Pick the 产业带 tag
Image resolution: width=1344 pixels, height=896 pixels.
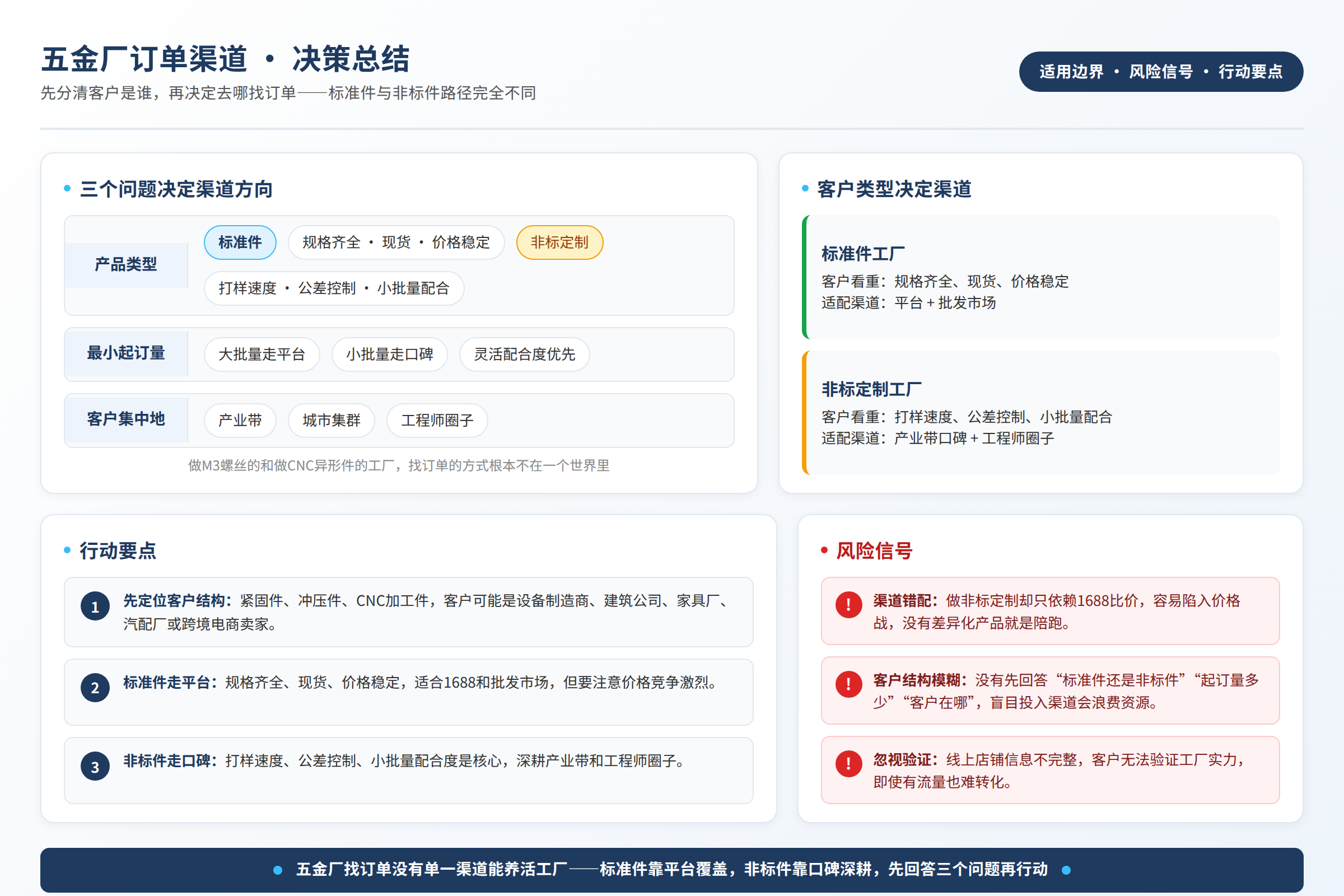coord(240,421)
